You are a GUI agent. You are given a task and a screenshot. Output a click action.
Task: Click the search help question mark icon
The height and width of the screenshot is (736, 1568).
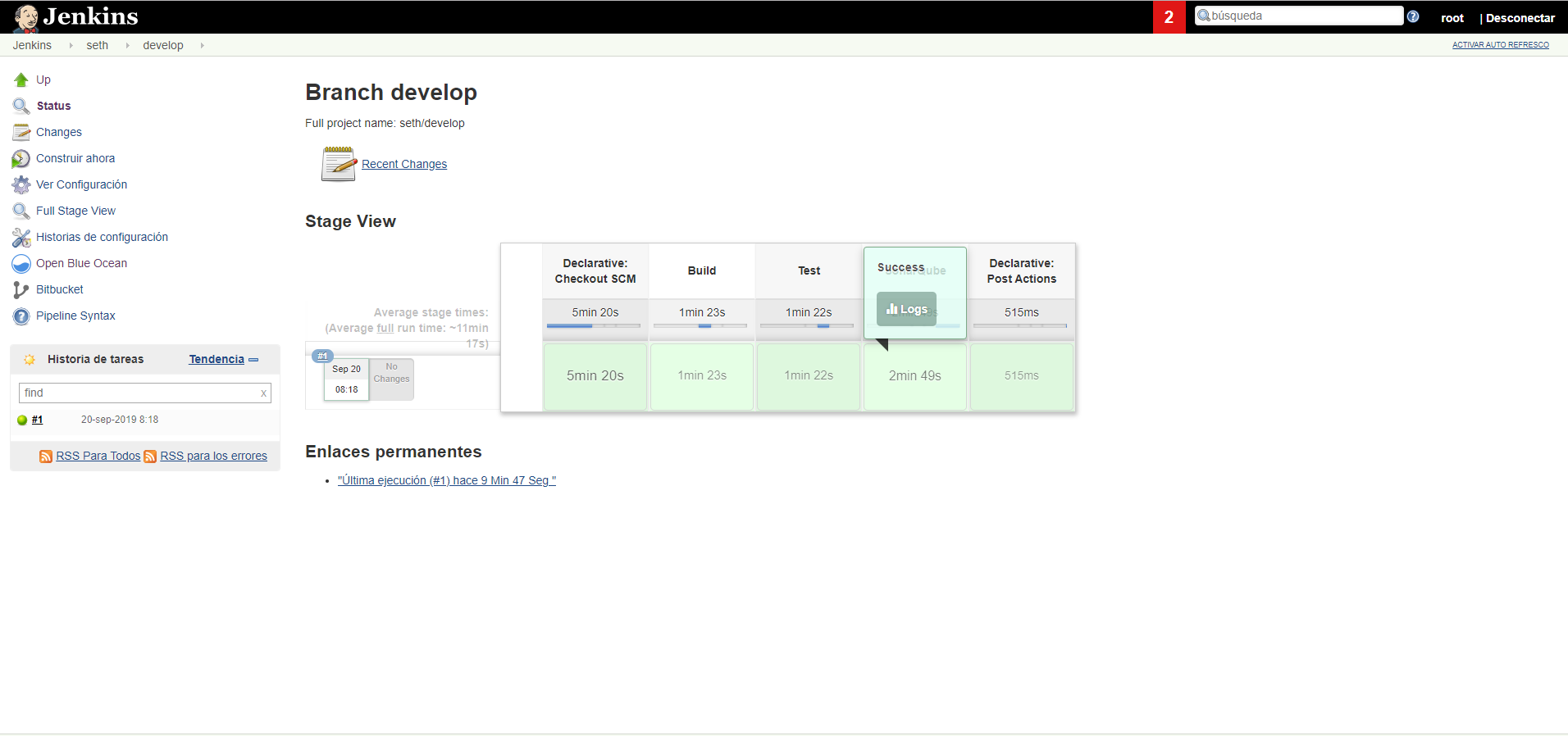point(1413,16)
